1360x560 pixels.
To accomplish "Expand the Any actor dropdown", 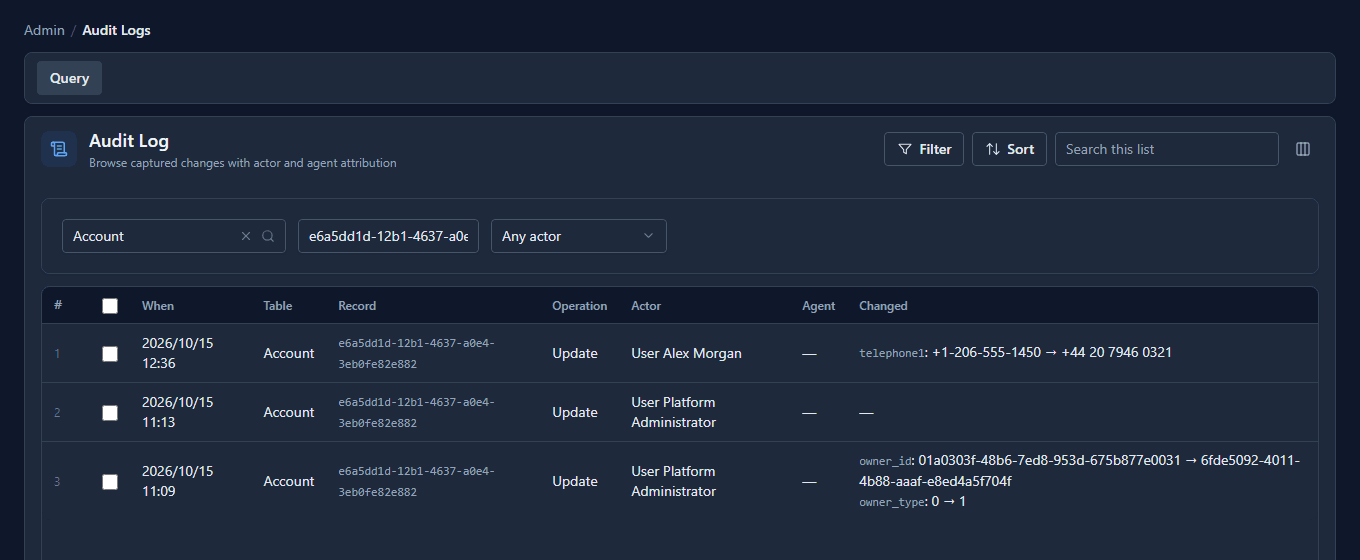I will coord(578,236).
